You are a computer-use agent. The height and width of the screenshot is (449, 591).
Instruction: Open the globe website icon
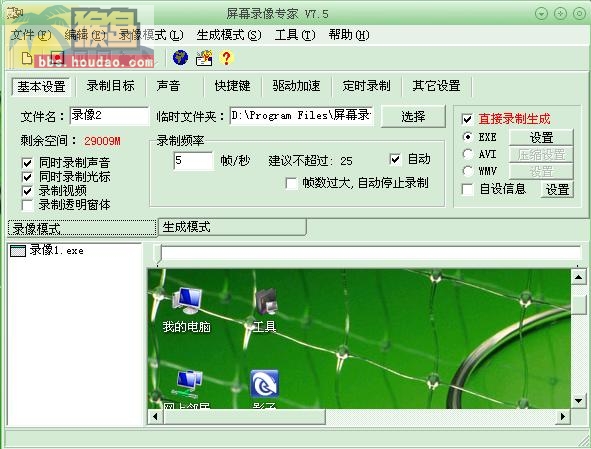pos(181,58)
